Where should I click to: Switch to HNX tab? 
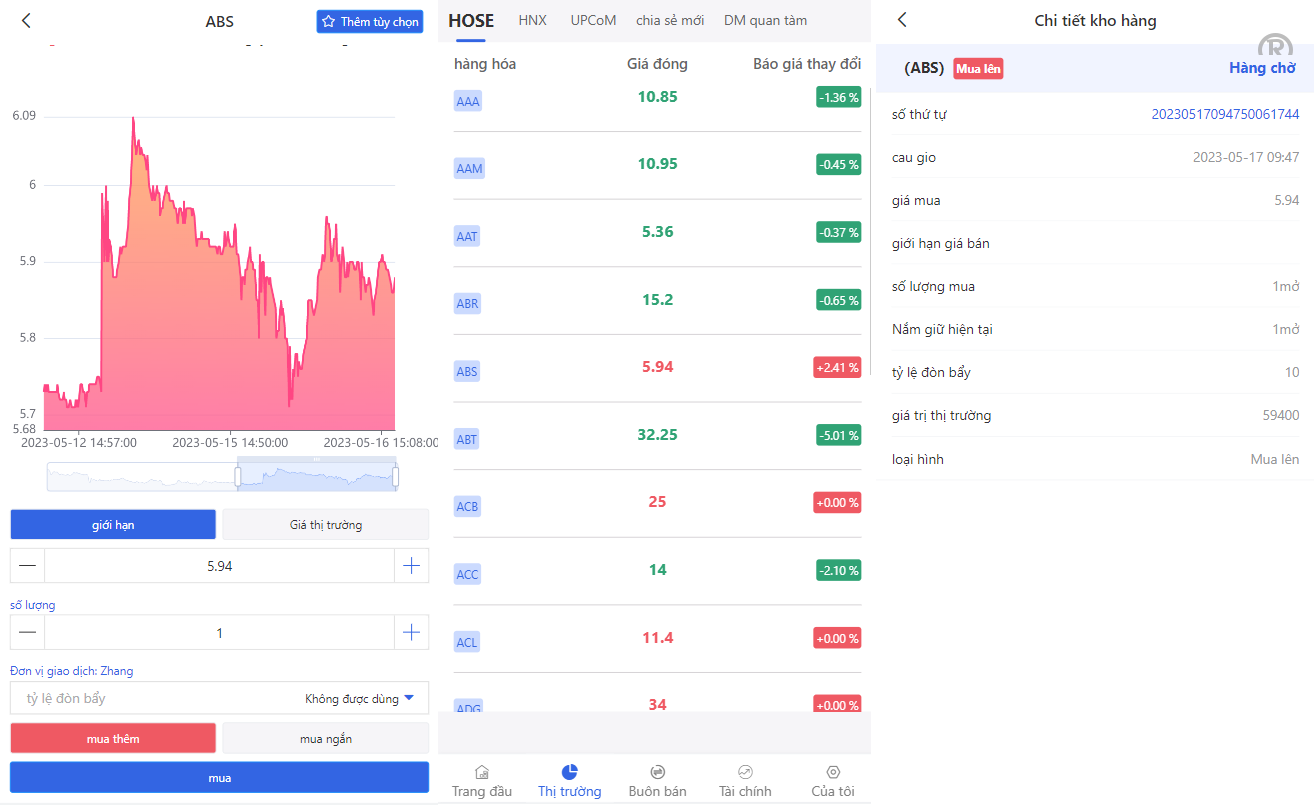coord(532,20)
